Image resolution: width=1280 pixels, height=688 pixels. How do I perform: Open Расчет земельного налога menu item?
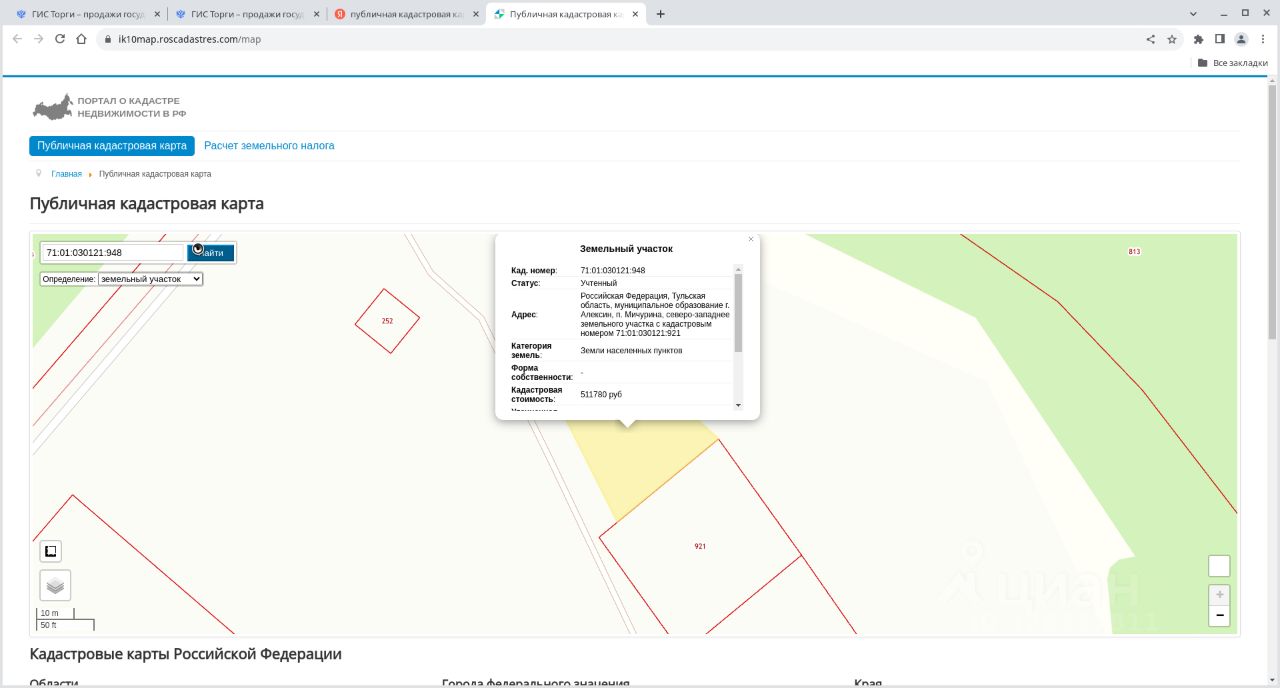coord(269,146)
